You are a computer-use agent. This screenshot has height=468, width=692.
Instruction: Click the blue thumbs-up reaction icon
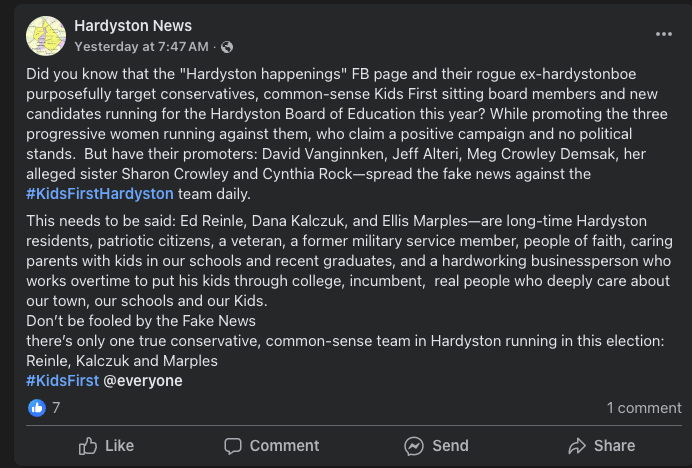click(x=37, y=408)
